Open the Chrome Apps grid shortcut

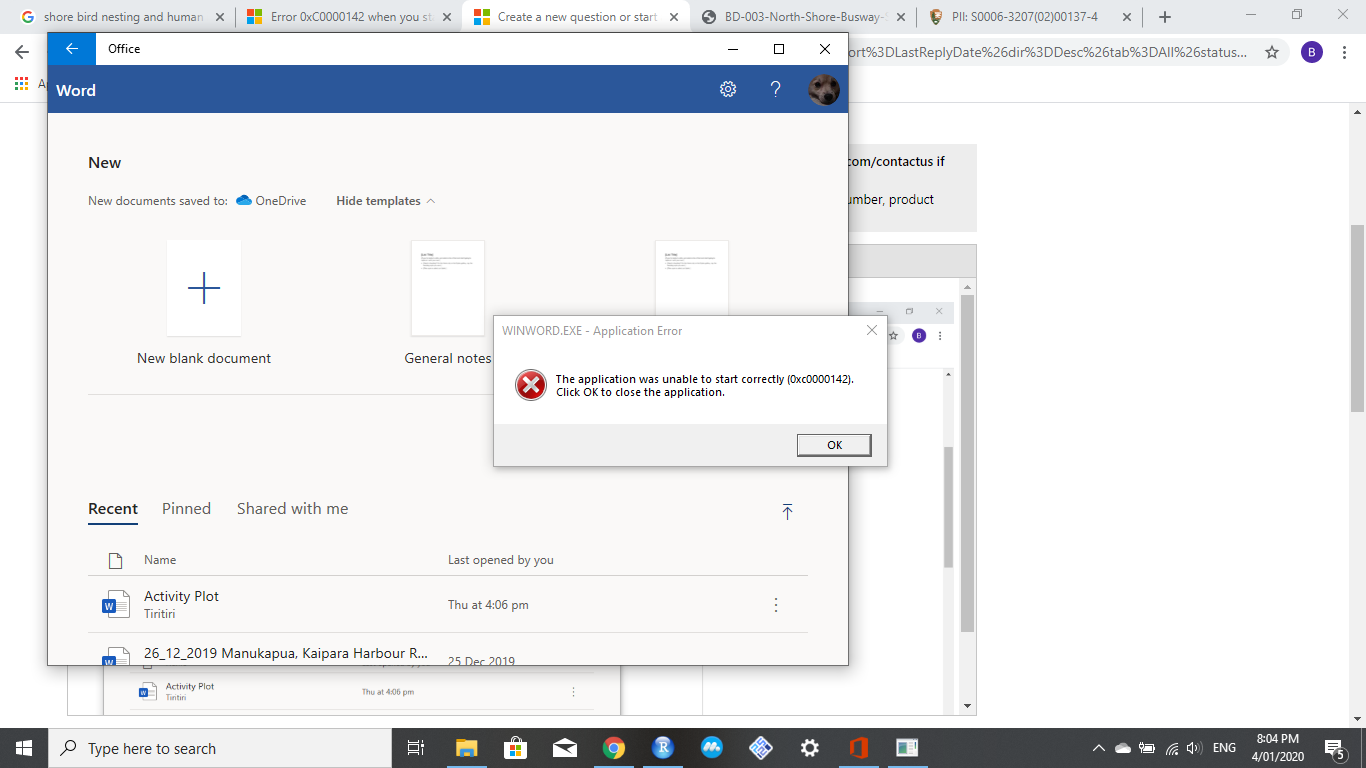click(x=21, y=84)
